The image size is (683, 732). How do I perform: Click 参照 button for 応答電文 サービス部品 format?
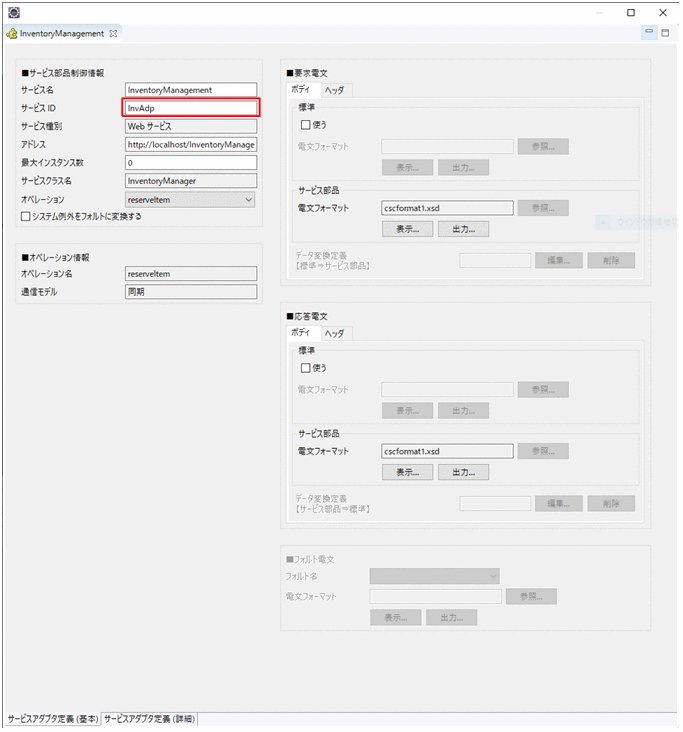click(543, 451)
